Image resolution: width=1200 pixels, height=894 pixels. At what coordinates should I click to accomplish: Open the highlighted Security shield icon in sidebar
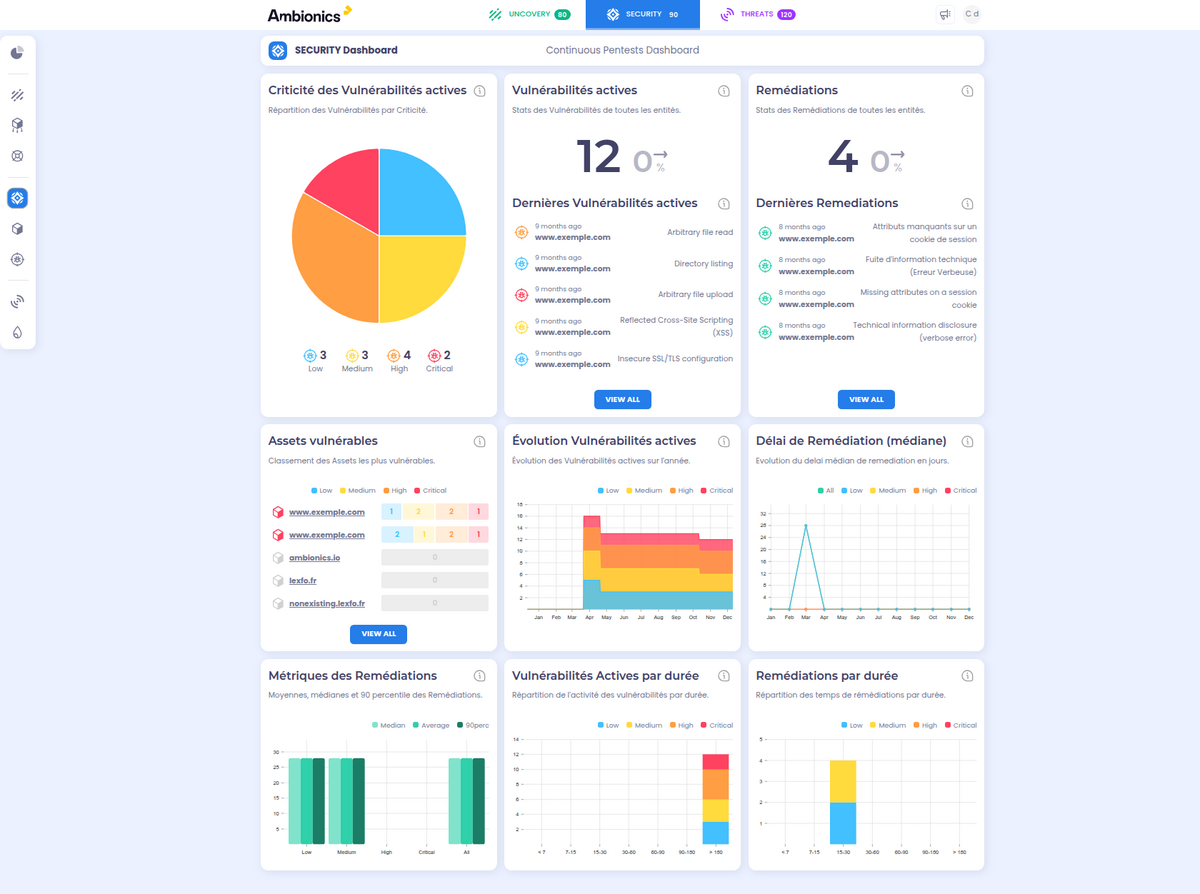click(17, 198)
